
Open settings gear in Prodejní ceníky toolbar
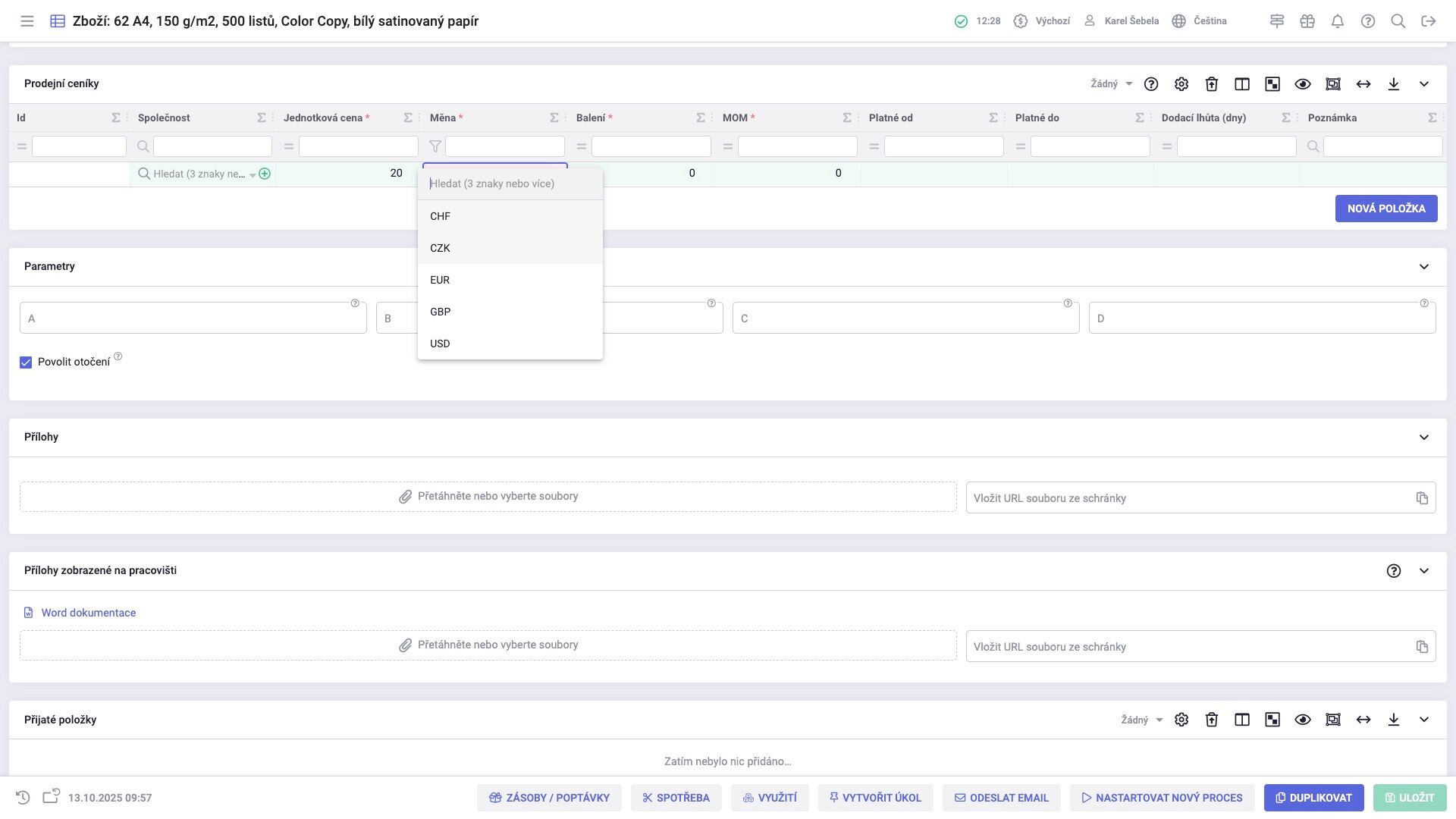coord(1181,84)
